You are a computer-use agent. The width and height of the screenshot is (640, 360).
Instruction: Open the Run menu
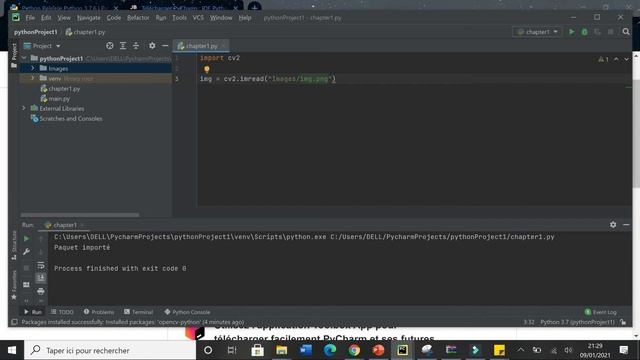161,18
